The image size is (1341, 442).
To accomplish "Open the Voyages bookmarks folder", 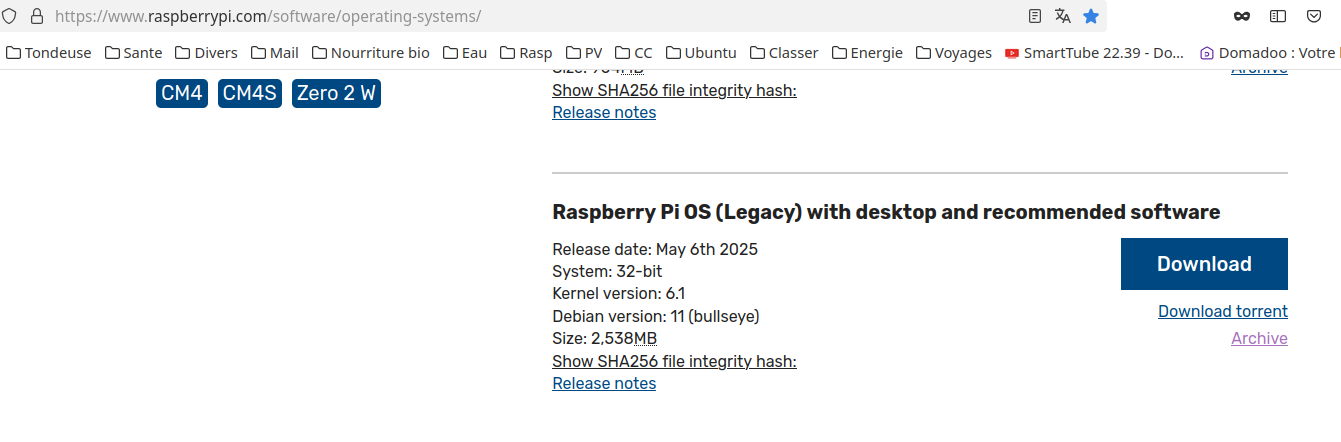I will click(x=953, y=53).
